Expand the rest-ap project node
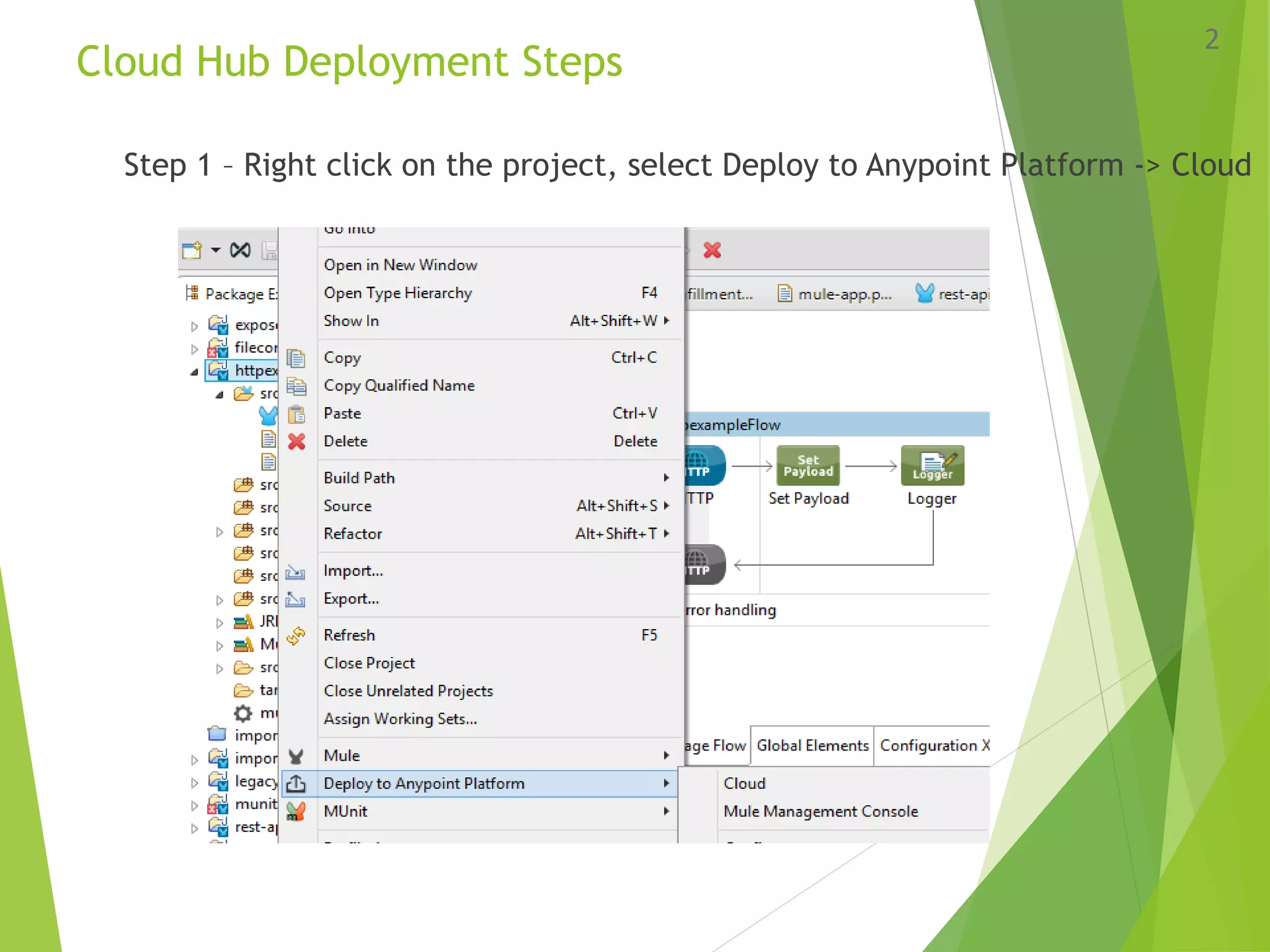1270x952 pixels. [x=195, y=829]
